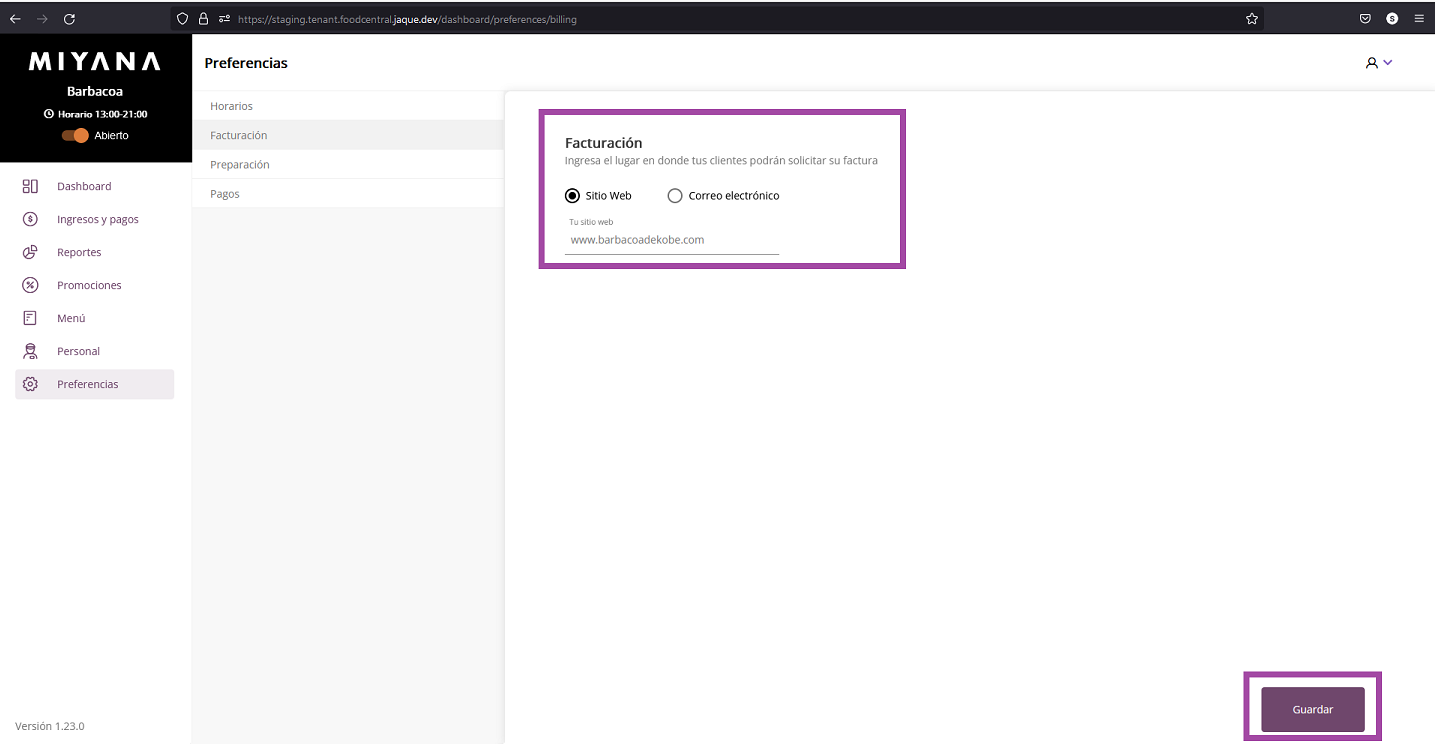Click the Dashboard grid icon
Screen dimensions: 1435x744
[30, 186]
